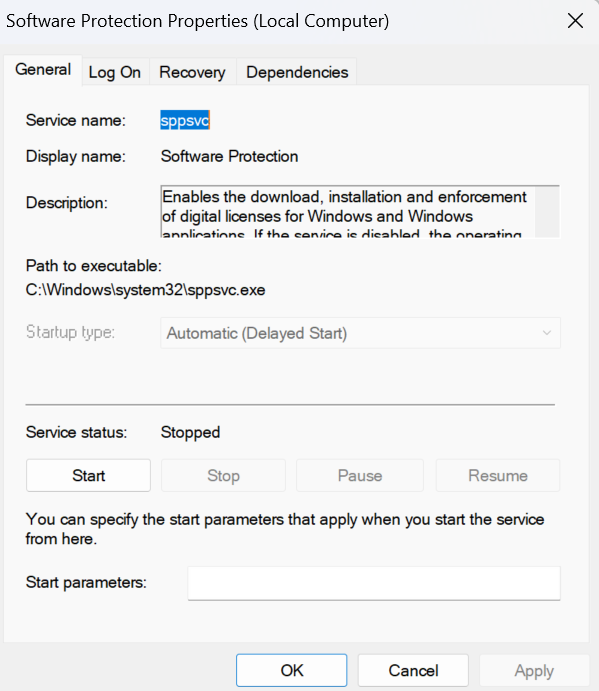
Task: Open the Recovery tab
Action: [192, 72]
